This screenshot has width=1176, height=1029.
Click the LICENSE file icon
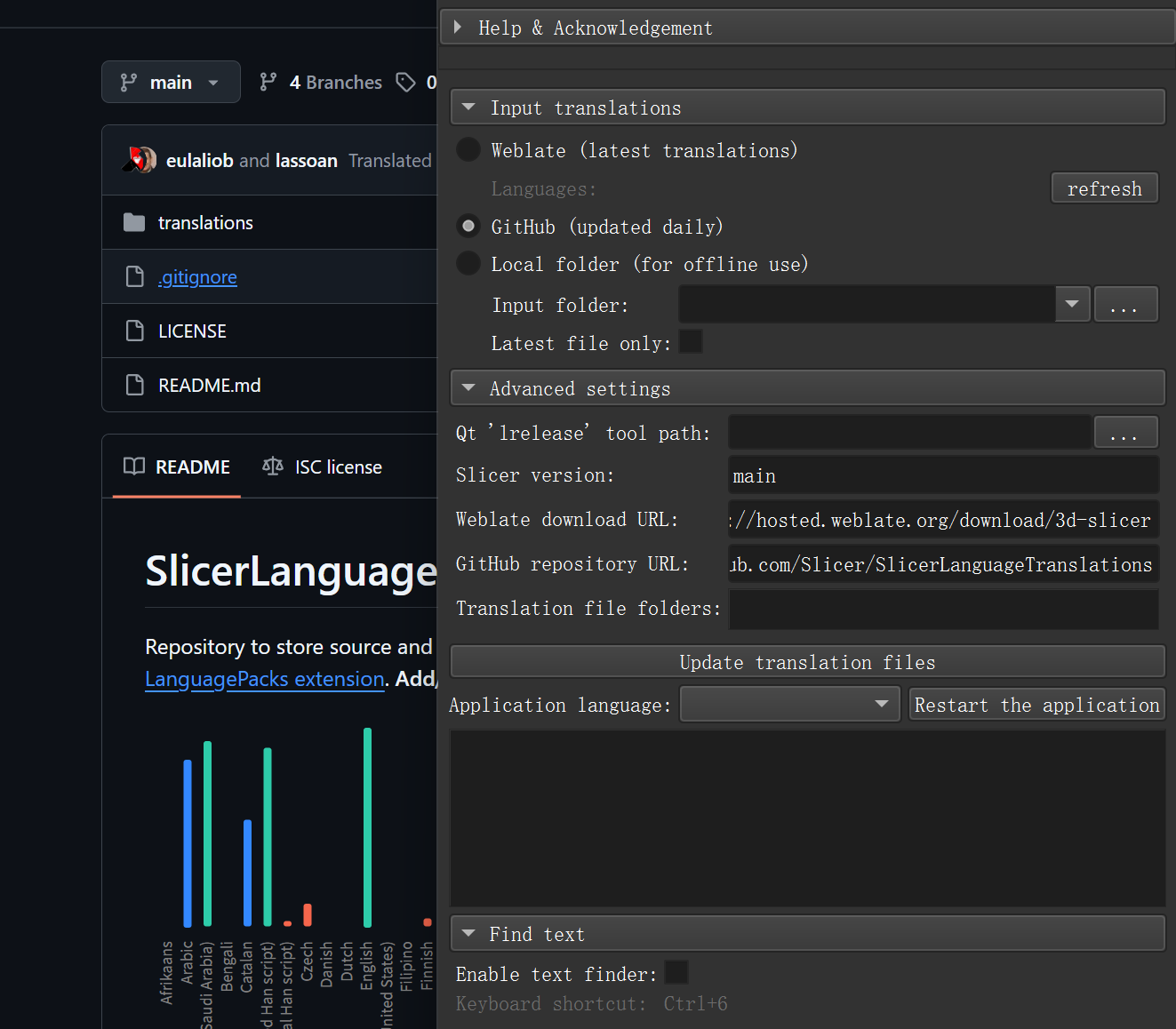[x=134, y=331]
